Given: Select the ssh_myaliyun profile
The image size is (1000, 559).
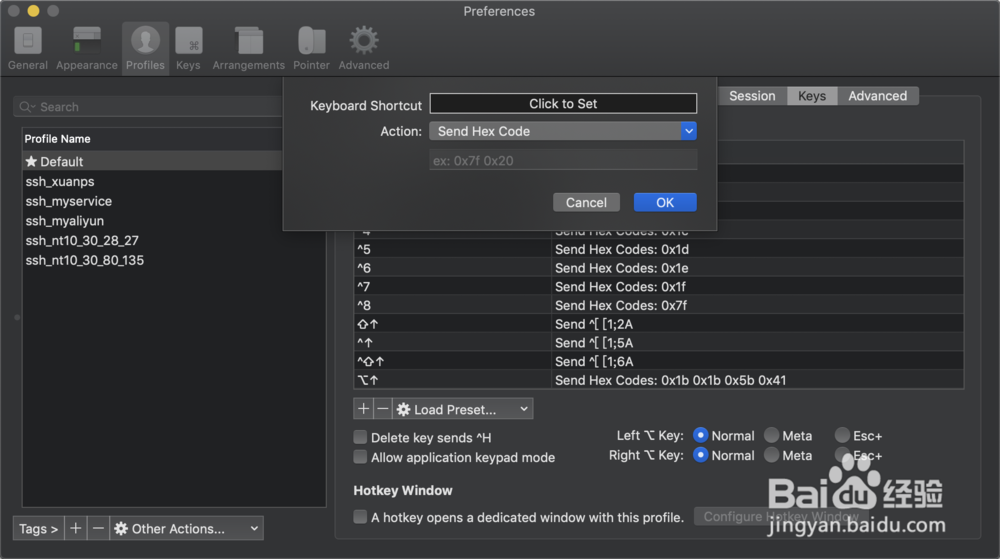Looking at the screenshot, I should pos(65,221).
